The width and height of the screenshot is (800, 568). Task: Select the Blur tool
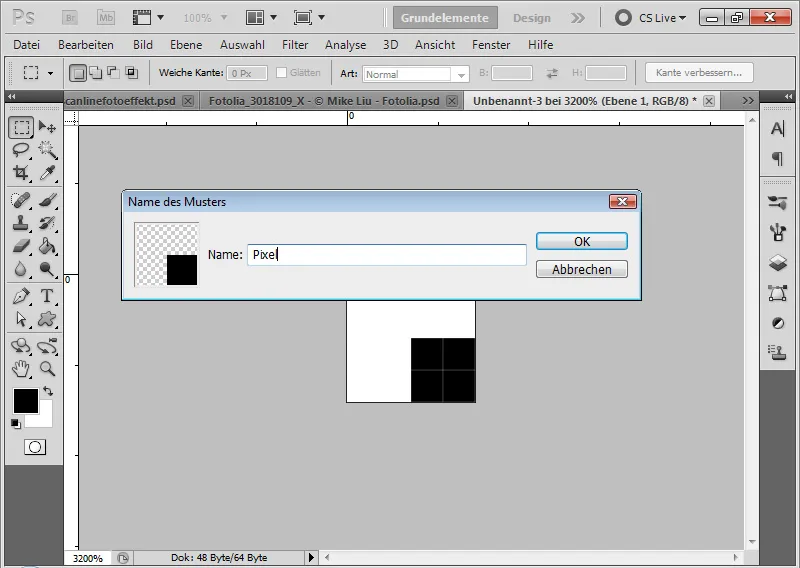(21, 269)
